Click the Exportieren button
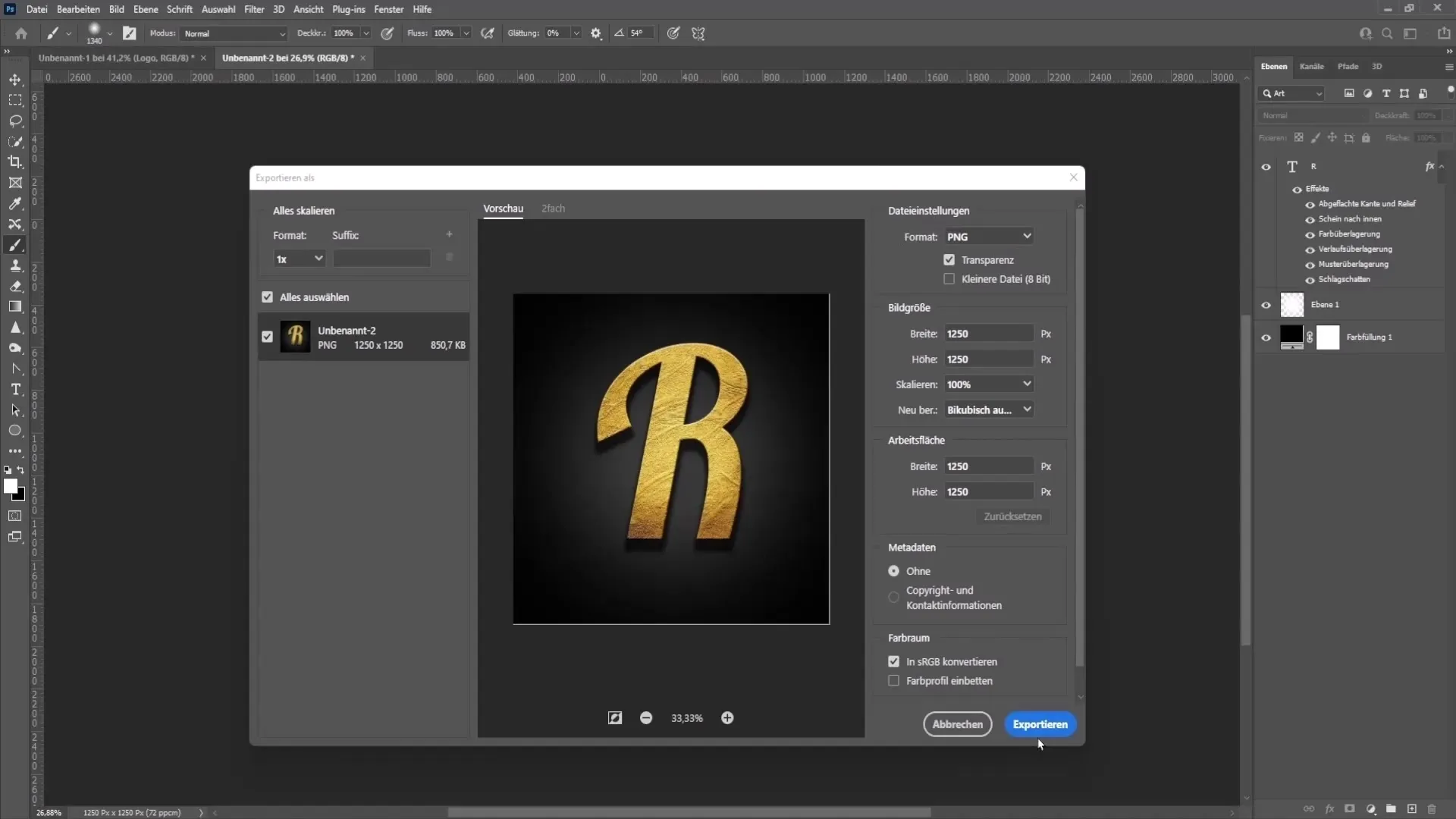1456x819 pixels. pos(1040,724)
